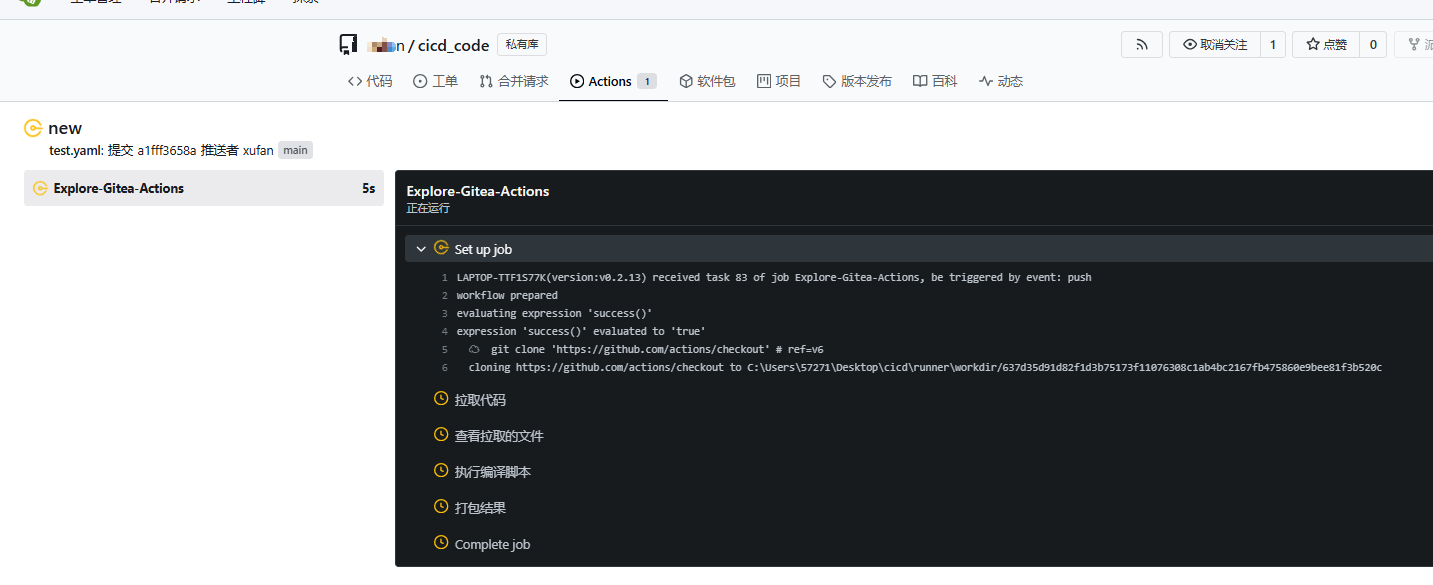Switch to the 代码 tab

(x=370, y=81)
